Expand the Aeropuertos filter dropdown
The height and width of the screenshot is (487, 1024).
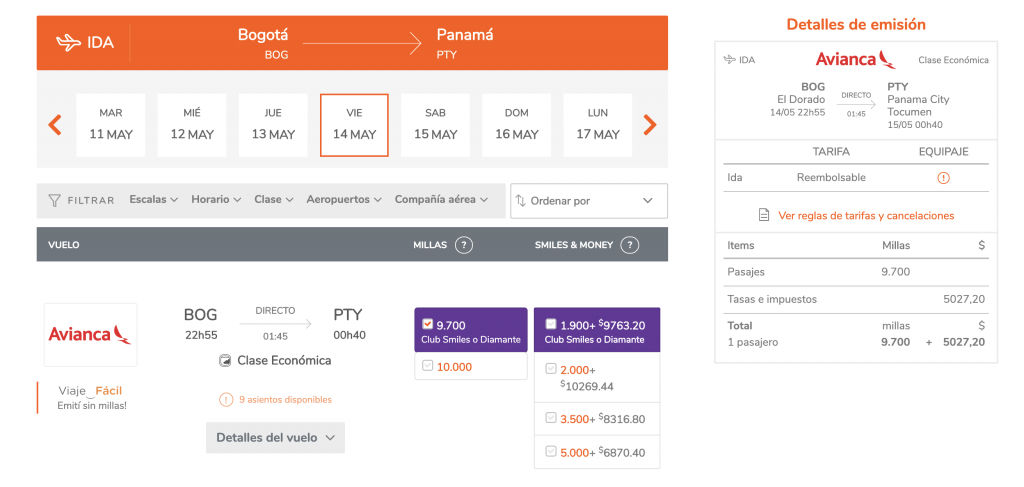344,200
